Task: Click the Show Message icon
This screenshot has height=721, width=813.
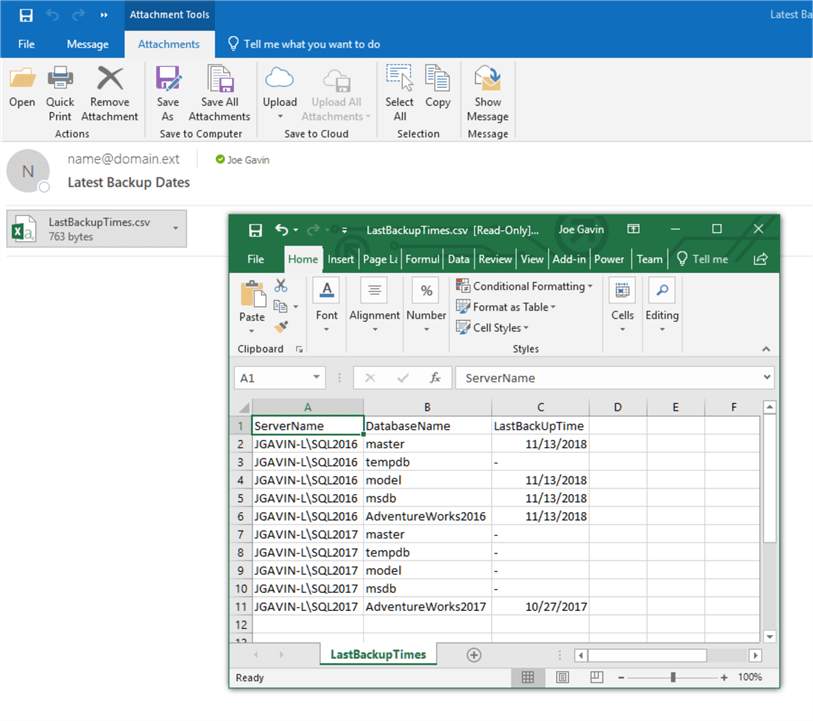Action: [487, 80]
